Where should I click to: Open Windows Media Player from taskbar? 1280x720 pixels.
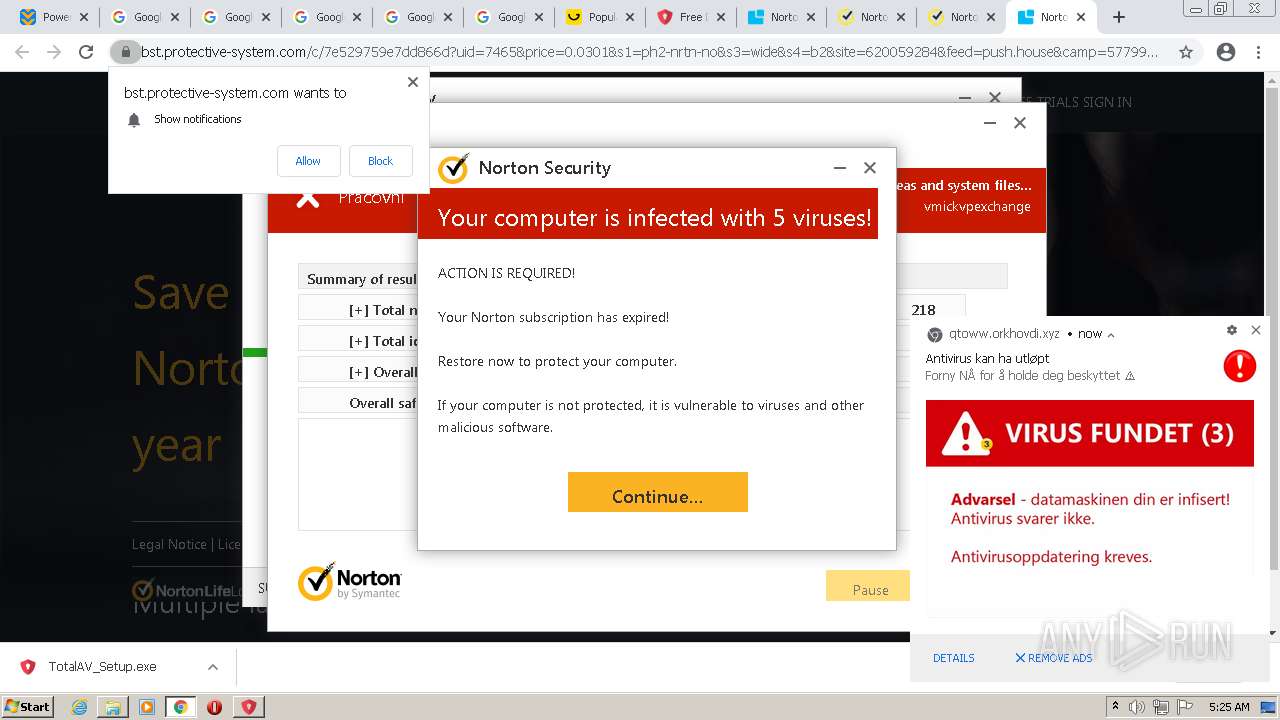pos(147,707)
